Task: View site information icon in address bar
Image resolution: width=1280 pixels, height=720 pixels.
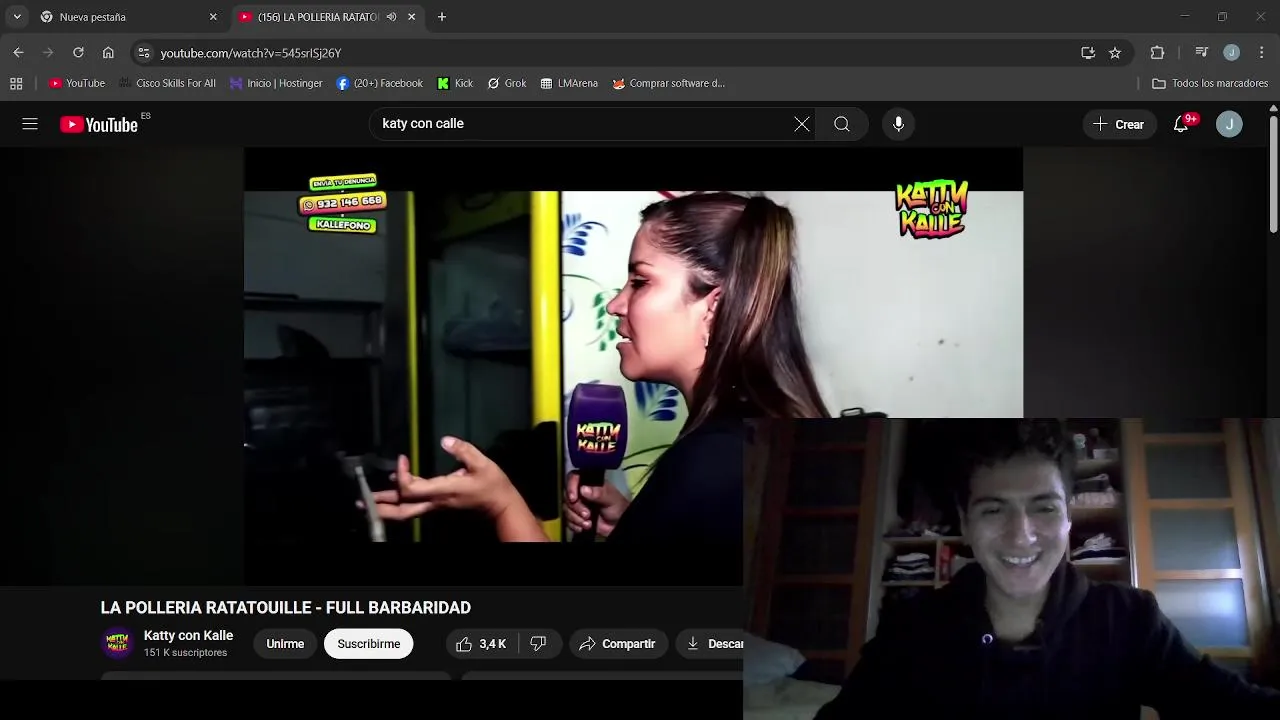Action: click(x=143, y=53)
